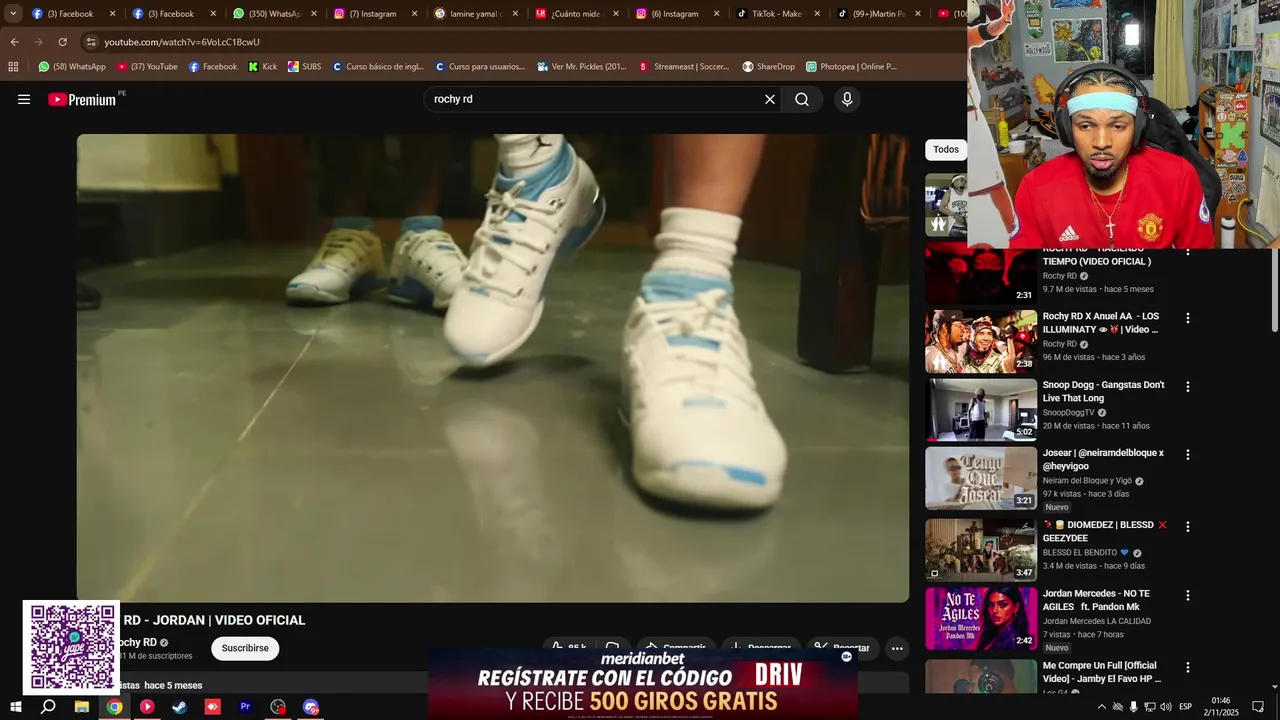Open the DIOMEDEZ BLESSD thumbnail

click(981, 549)
